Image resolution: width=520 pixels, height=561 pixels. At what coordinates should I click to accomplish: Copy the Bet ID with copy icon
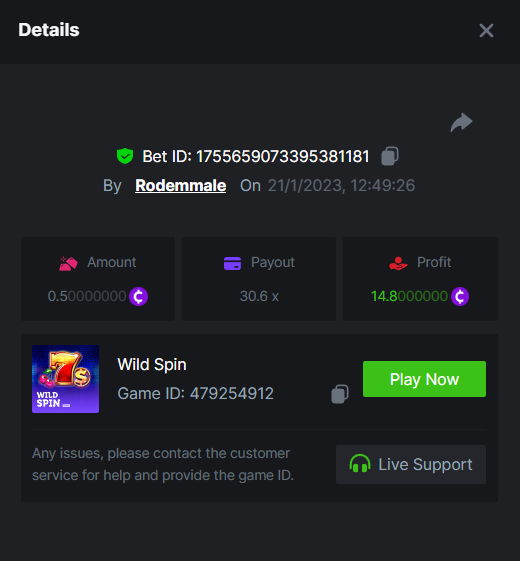(x=390, y=156)
